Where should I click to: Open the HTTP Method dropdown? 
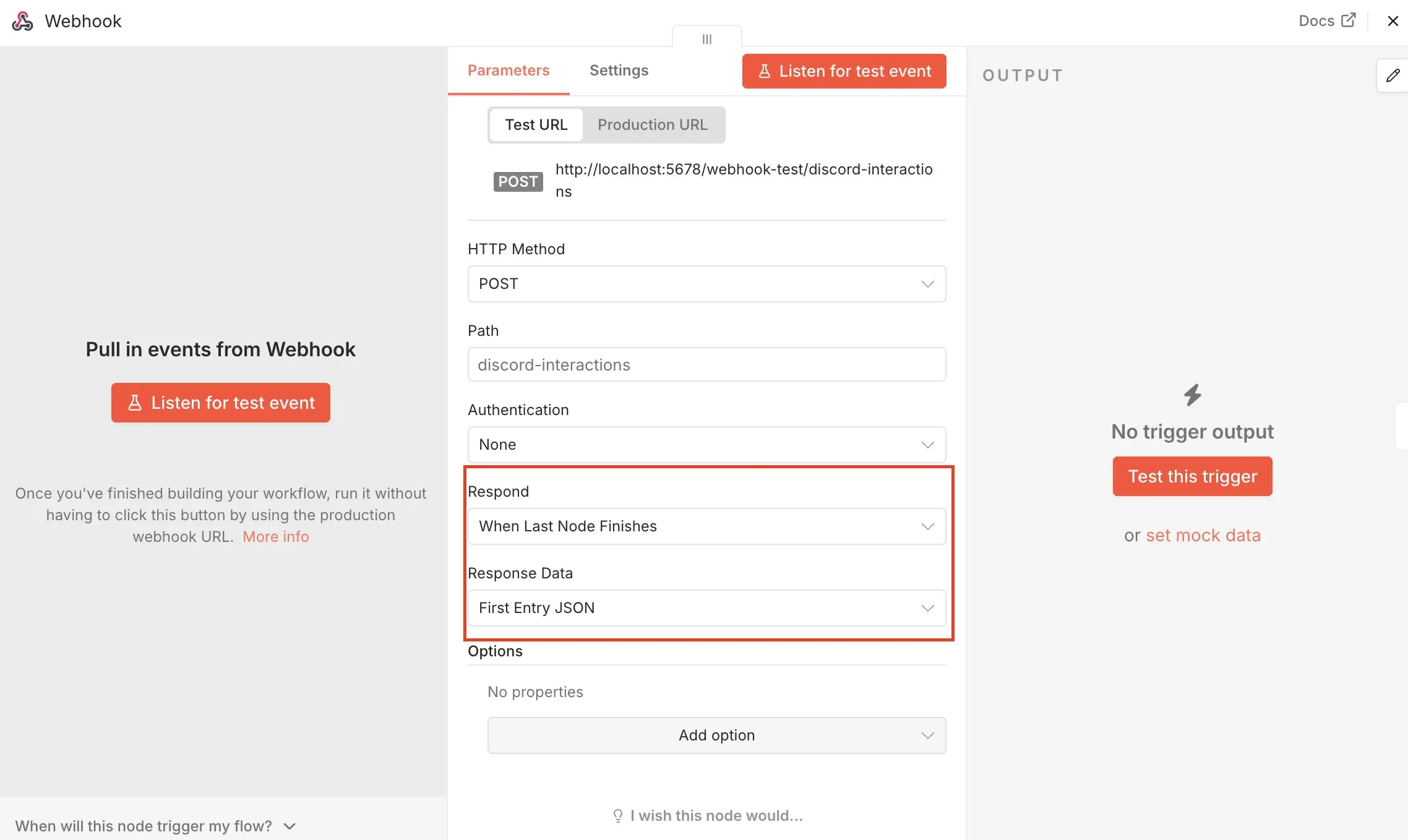pyautogui.click(x=706, y=284)
